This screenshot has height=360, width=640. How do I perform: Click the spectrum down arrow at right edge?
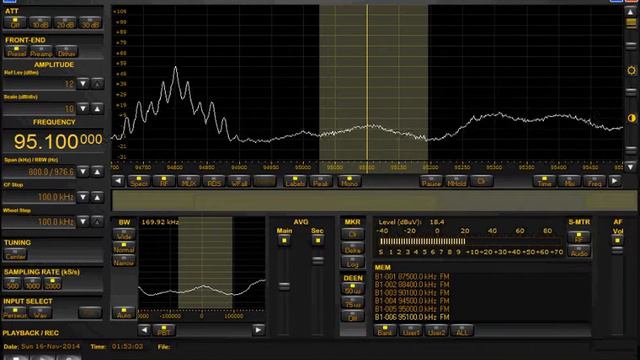631,167
